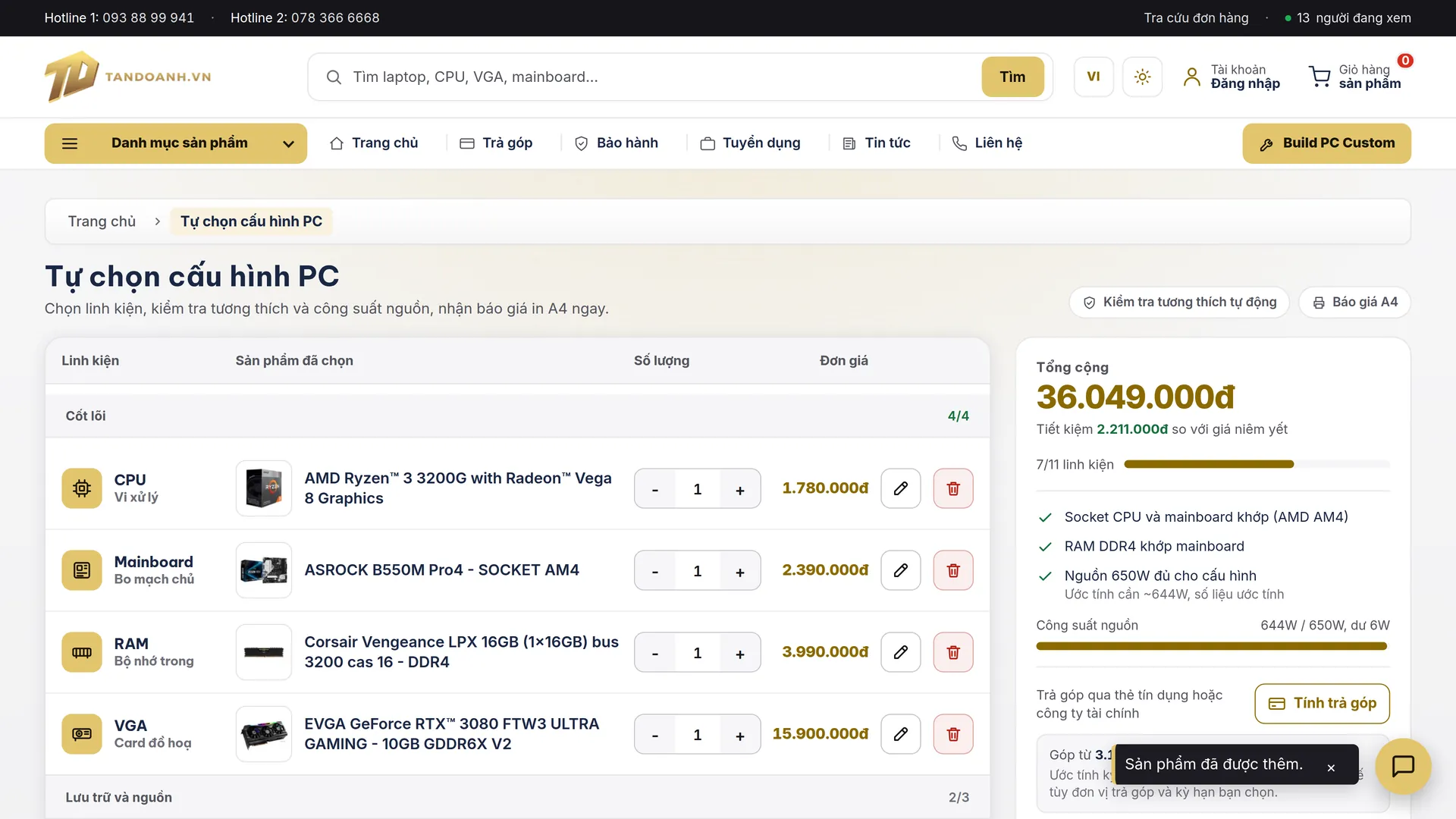Screen dimensions: 1456x819
Task: Edit the CPU row product
Action: coord(901,488)
